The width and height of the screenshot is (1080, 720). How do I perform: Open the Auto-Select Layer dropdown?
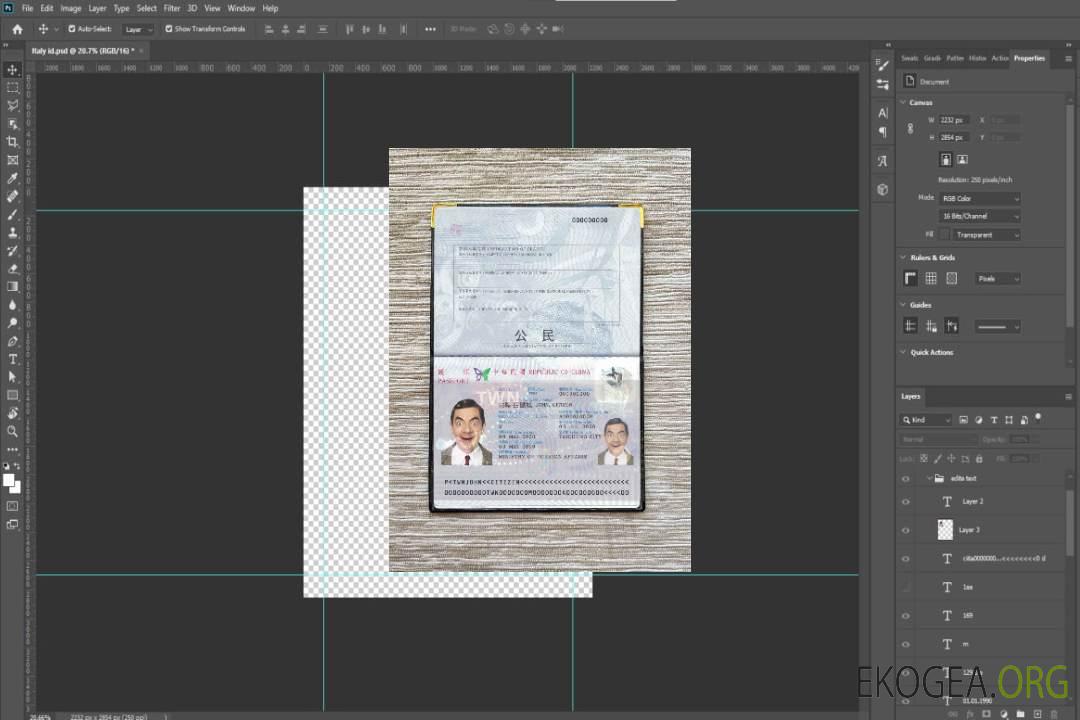pyautogui.click(x=138, y=29)
